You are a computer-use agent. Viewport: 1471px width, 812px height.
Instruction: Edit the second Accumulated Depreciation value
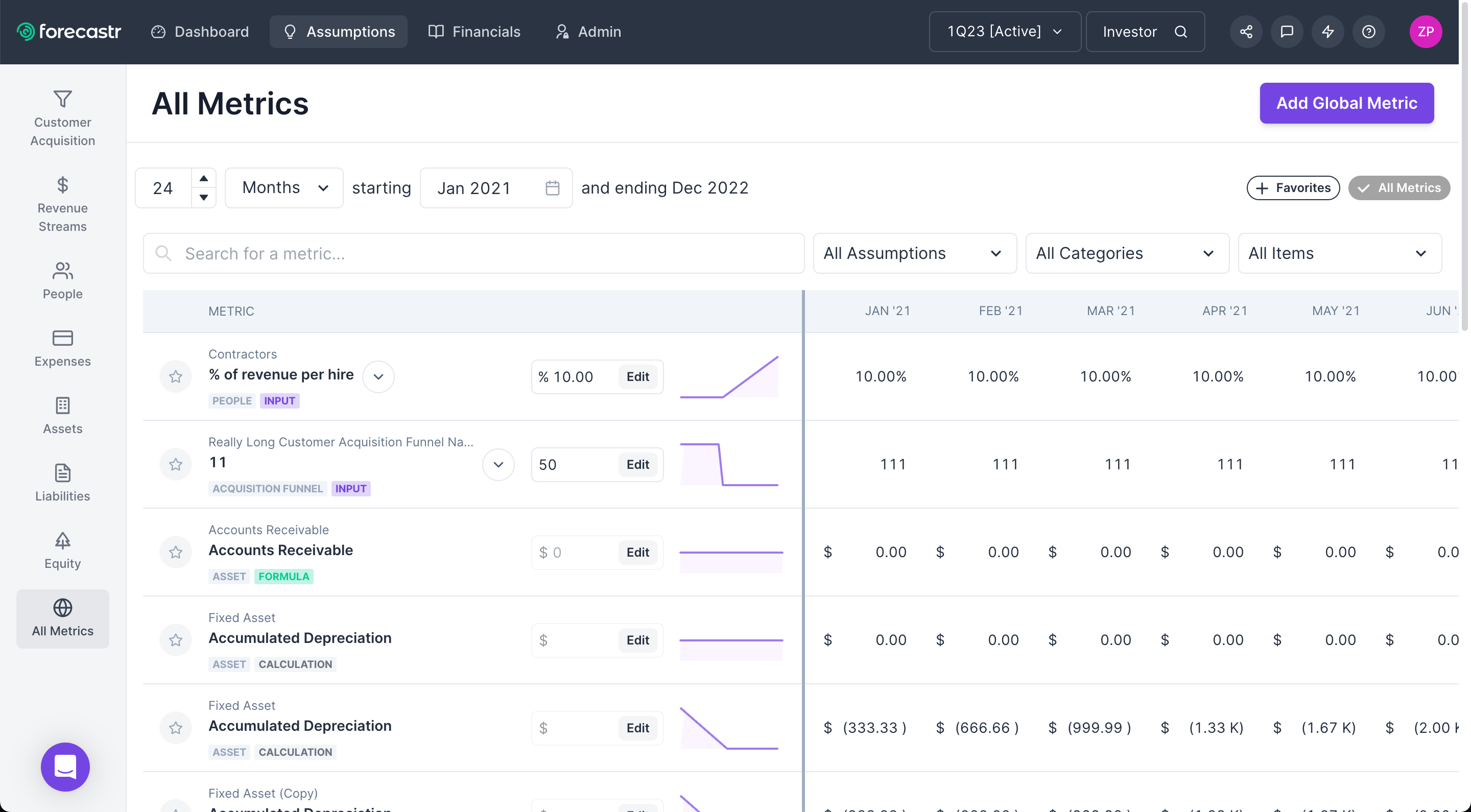point(638,728)
